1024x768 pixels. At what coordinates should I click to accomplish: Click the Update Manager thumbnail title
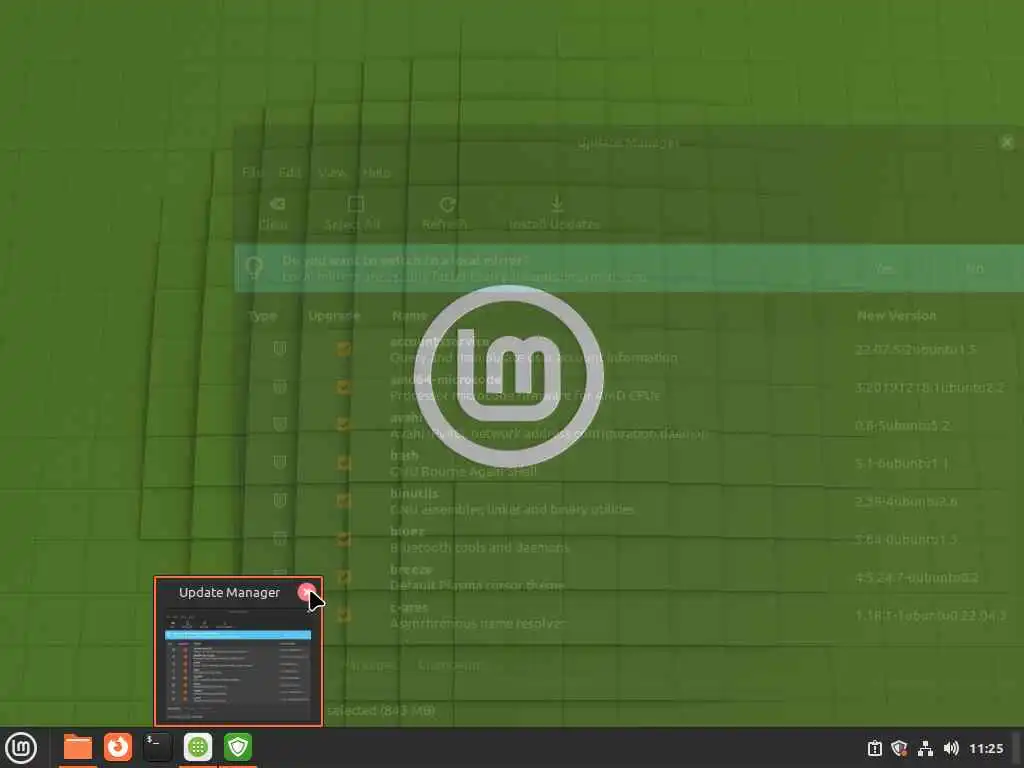(x=229, y=592)
